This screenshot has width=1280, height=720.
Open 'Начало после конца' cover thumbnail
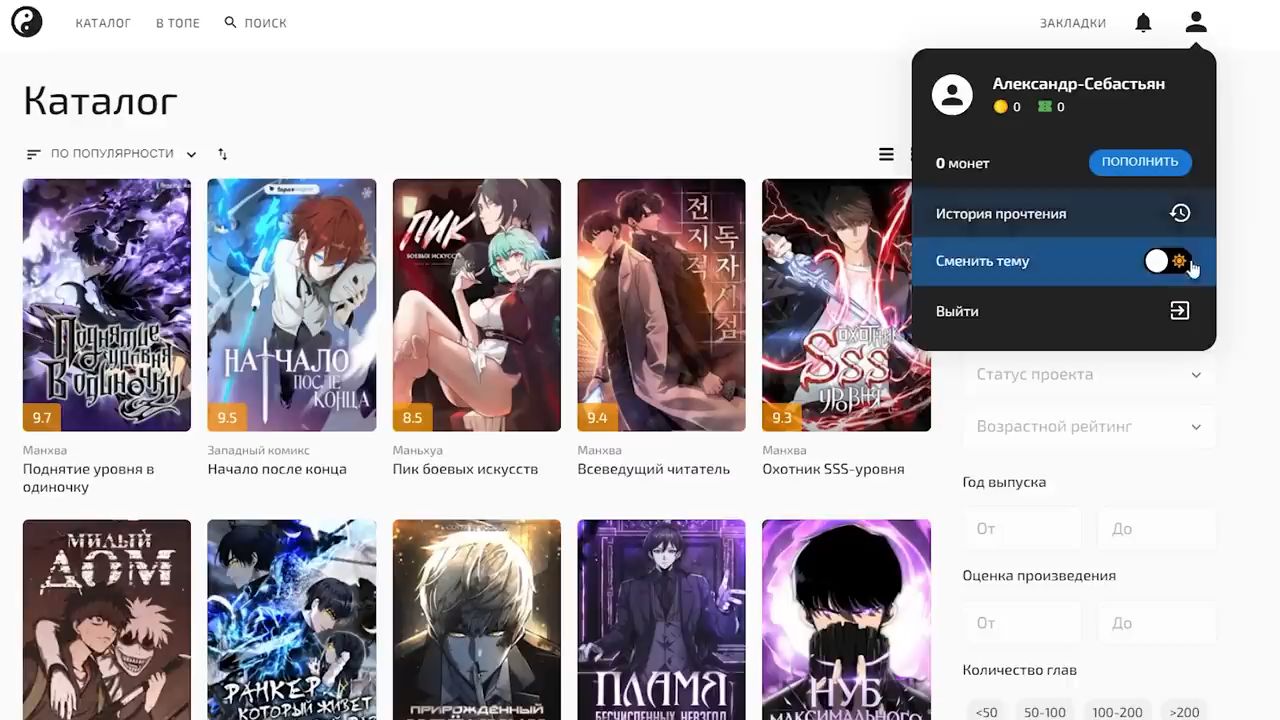[292, 305]
